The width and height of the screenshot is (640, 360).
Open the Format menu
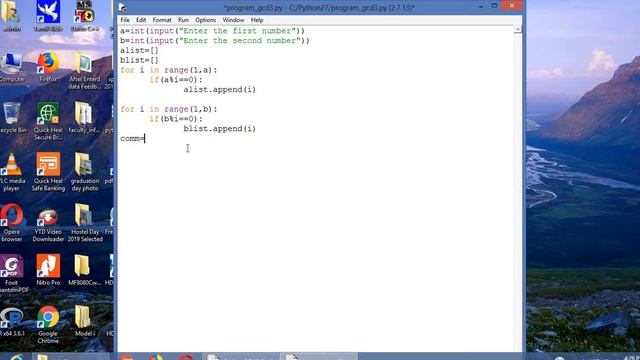click(x=162, y=20)
